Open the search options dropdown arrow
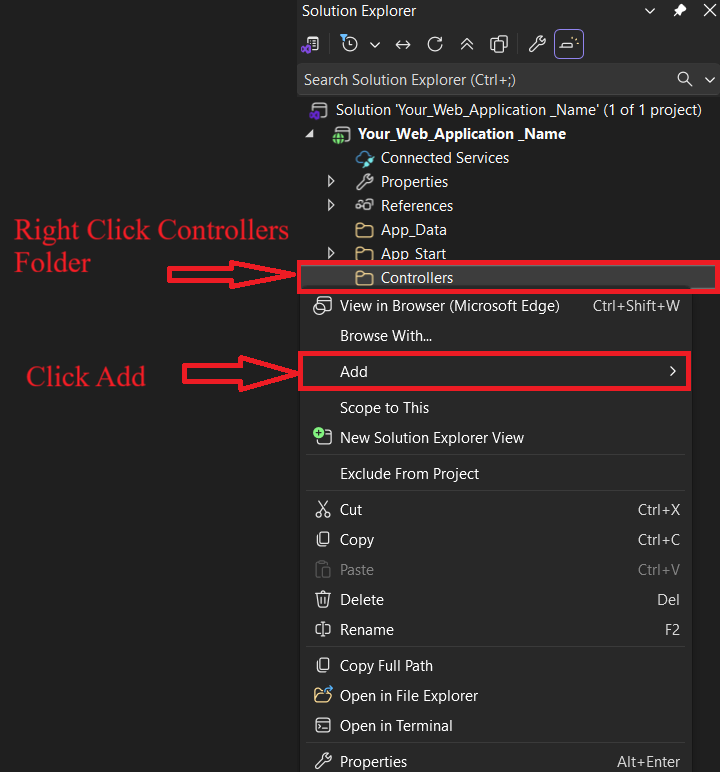The height and width of the screenshot is (772, 720). pyautogui.click(x=710, y=79)
